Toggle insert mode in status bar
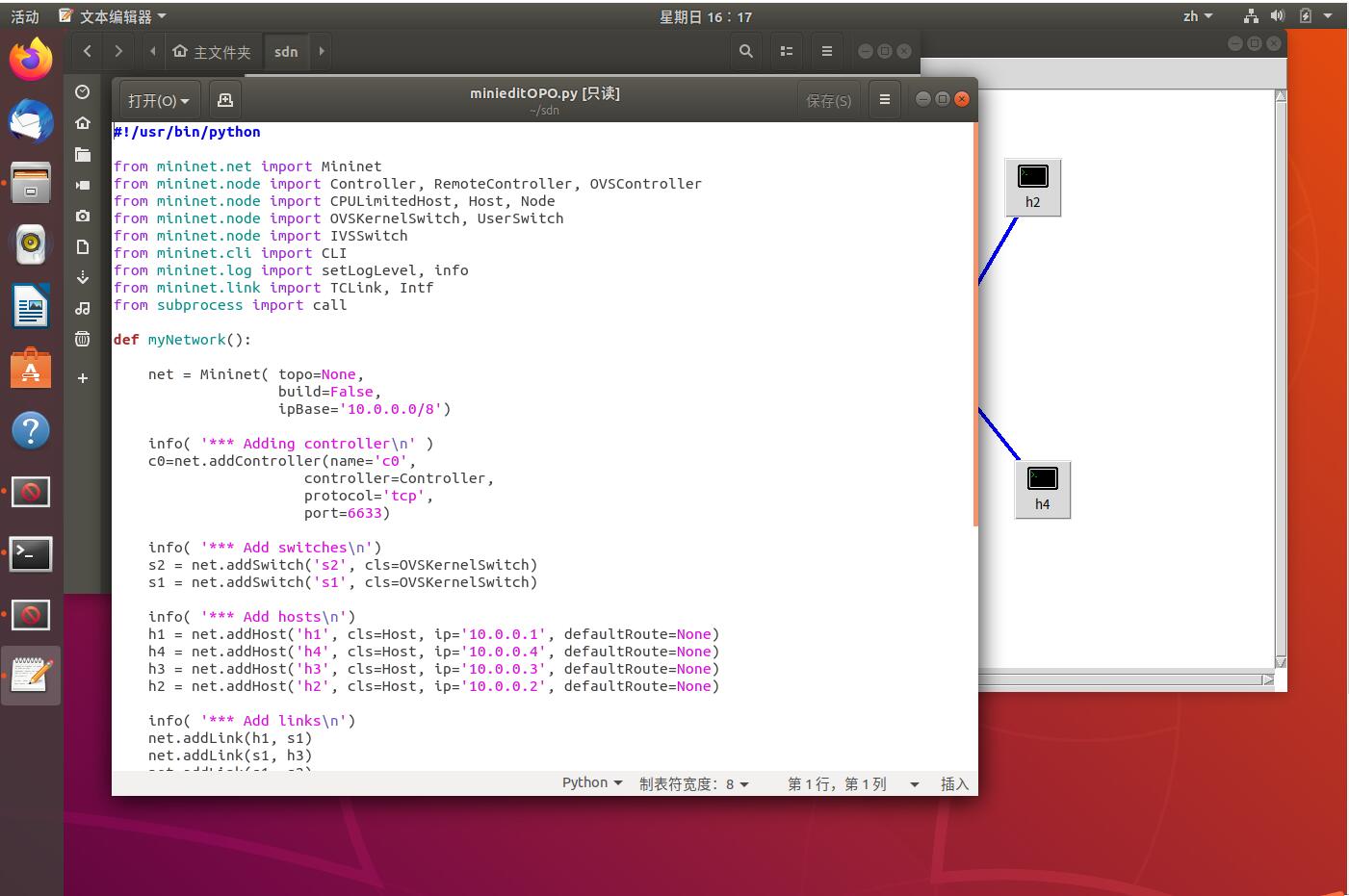 [953, 784]
